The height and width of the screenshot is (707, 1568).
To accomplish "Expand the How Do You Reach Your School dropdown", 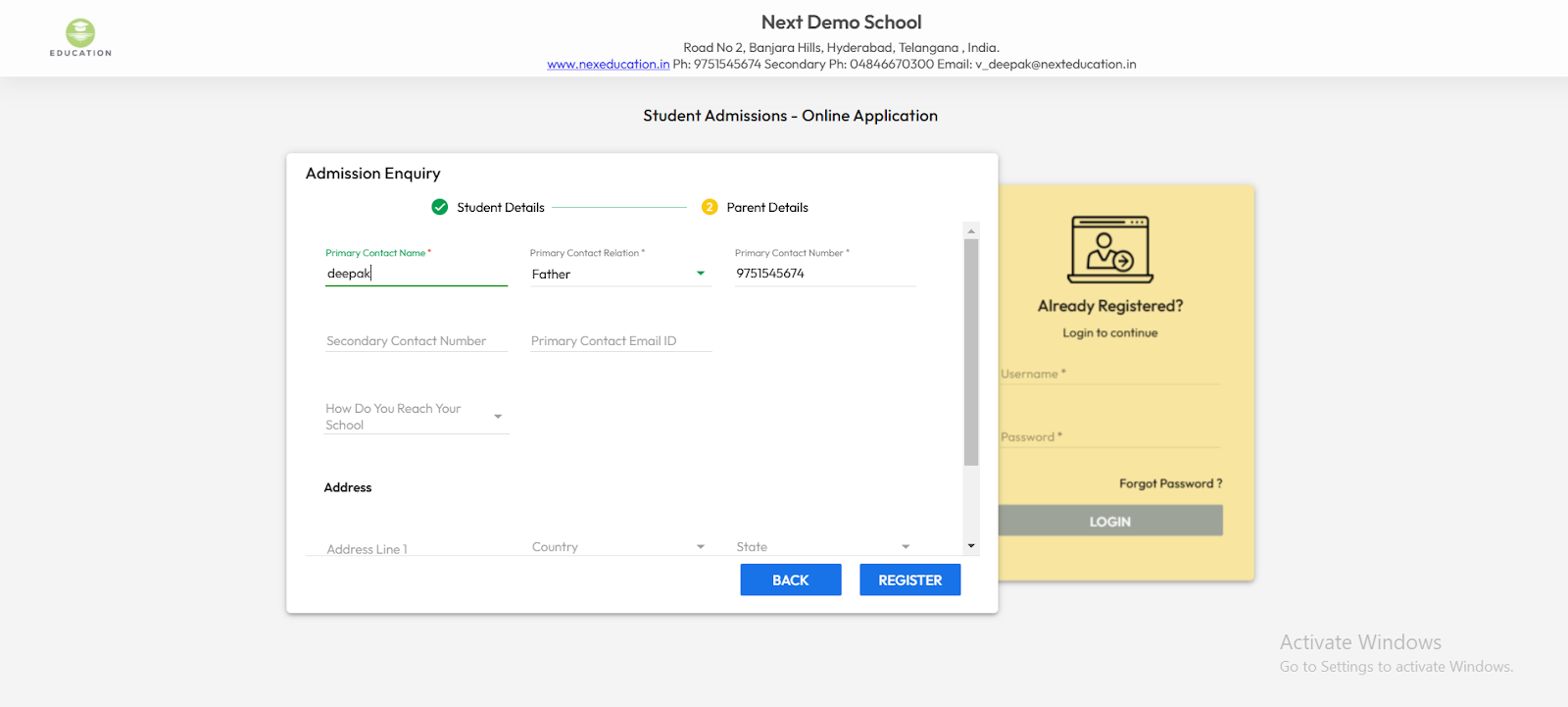I will (416, 417).
